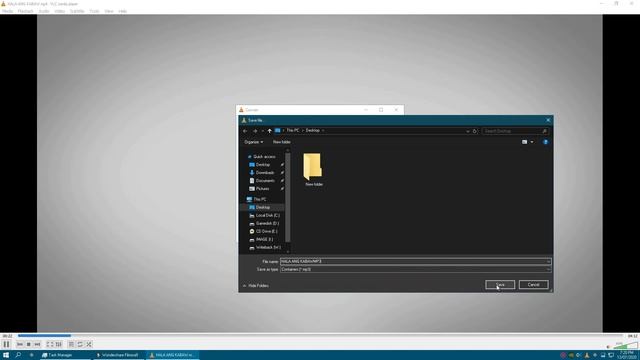Open VLC extended settings button

(x=59, y=344)
